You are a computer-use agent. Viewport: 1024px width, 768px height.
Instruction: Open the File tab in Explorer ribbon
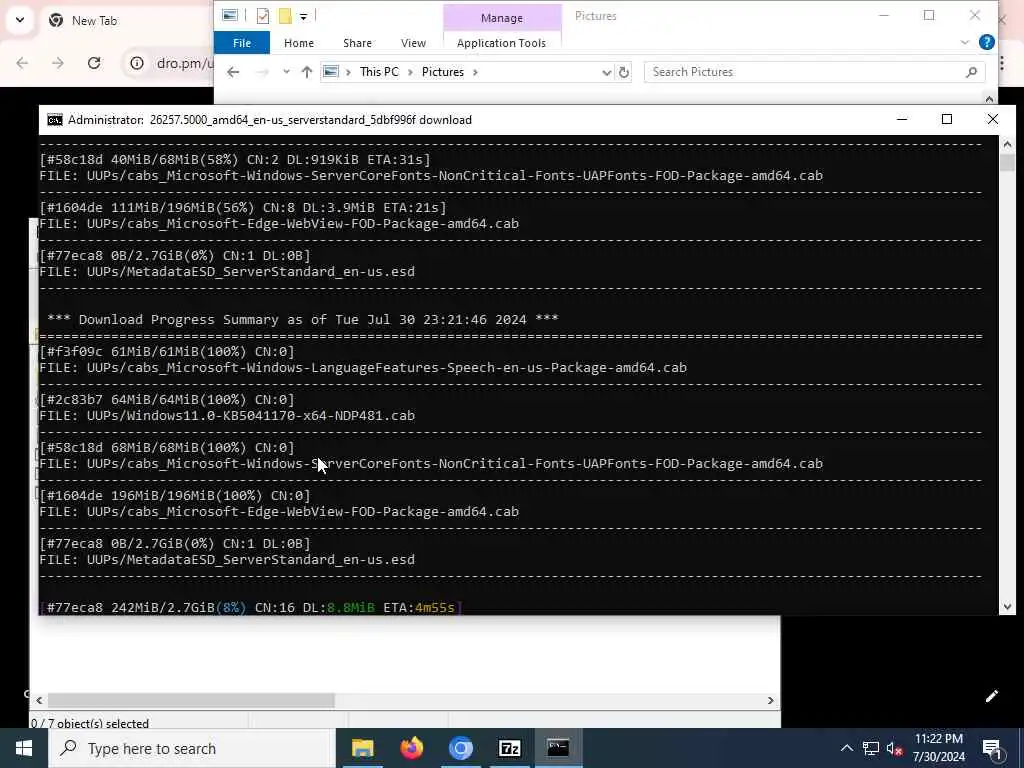pos(242,43)
